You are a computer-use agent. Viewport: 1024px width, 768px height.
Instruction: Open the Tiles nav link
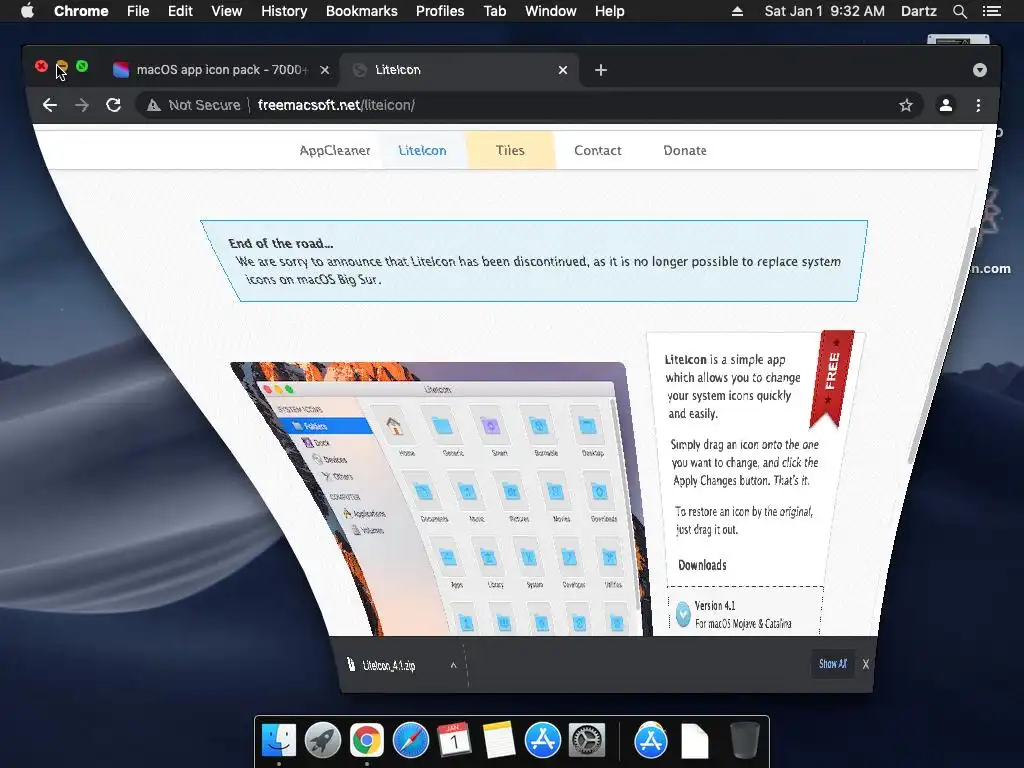510,150
